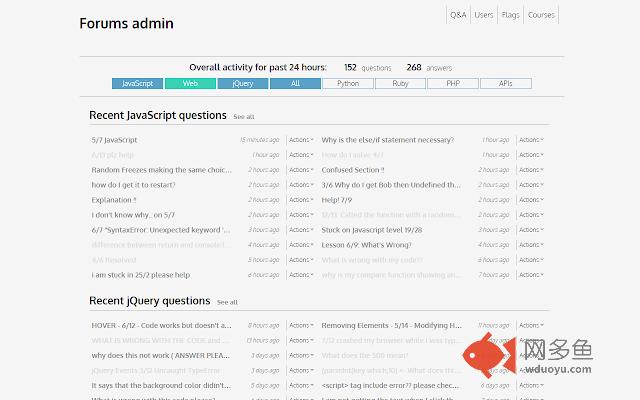Open Actions dropdown for 'Lesson 6/9: What's Wrong?'

point(531,245)
